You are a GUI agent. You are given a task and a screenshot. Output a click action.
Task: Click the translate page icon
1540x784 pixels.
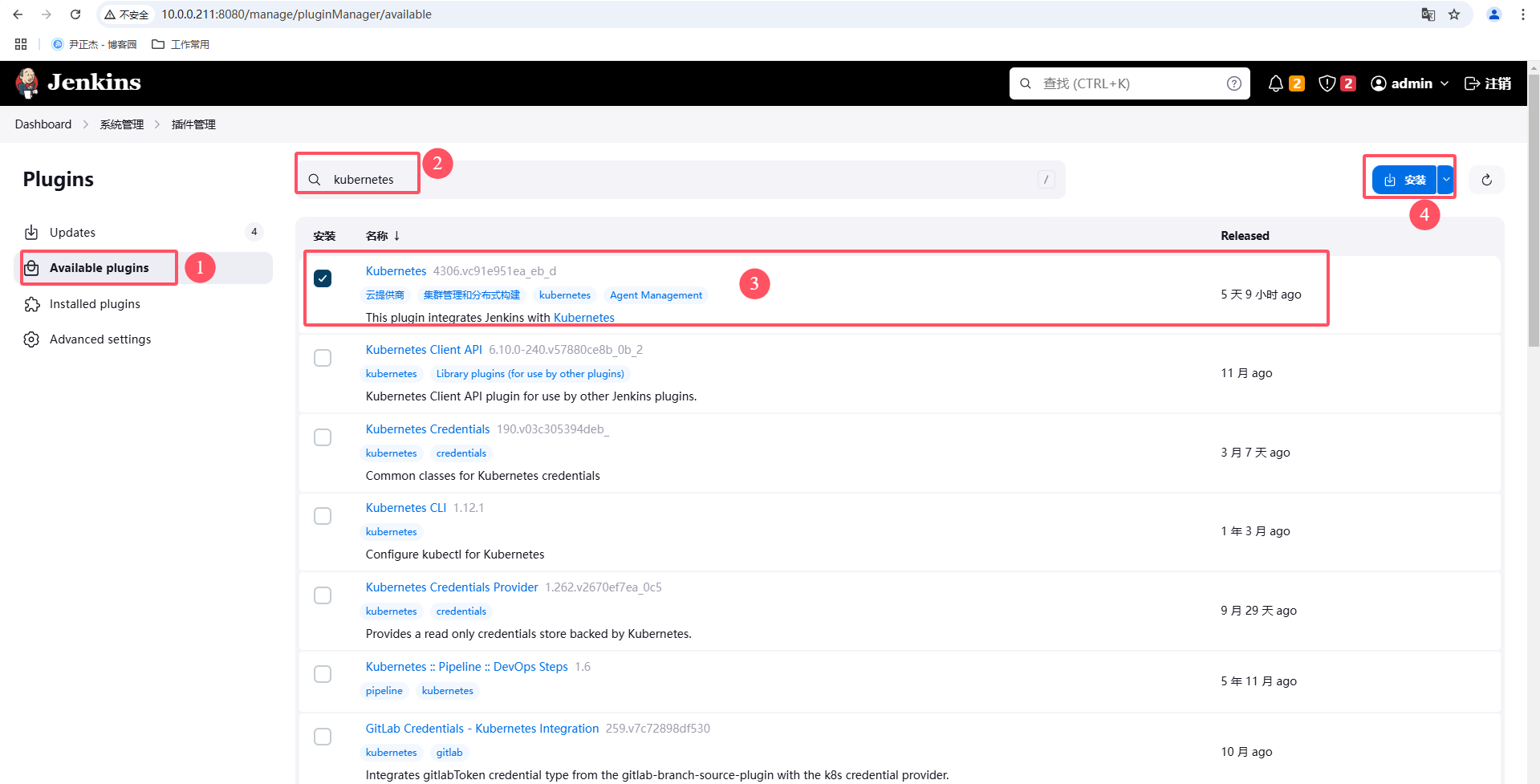pos(1428,14)
